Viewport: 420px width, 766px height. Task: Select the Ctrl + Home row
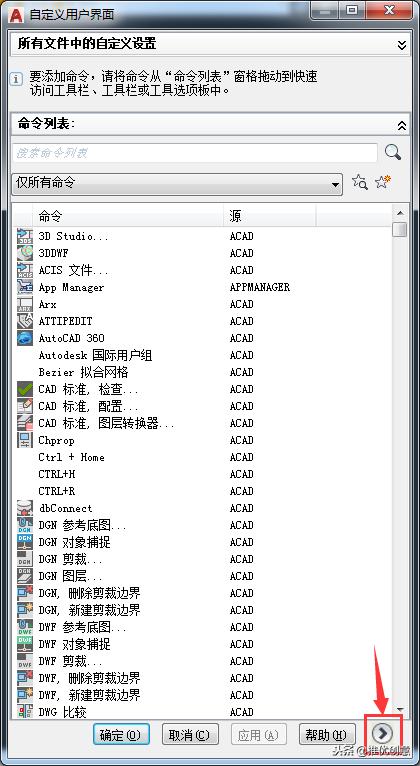click(x=203, y=457)
